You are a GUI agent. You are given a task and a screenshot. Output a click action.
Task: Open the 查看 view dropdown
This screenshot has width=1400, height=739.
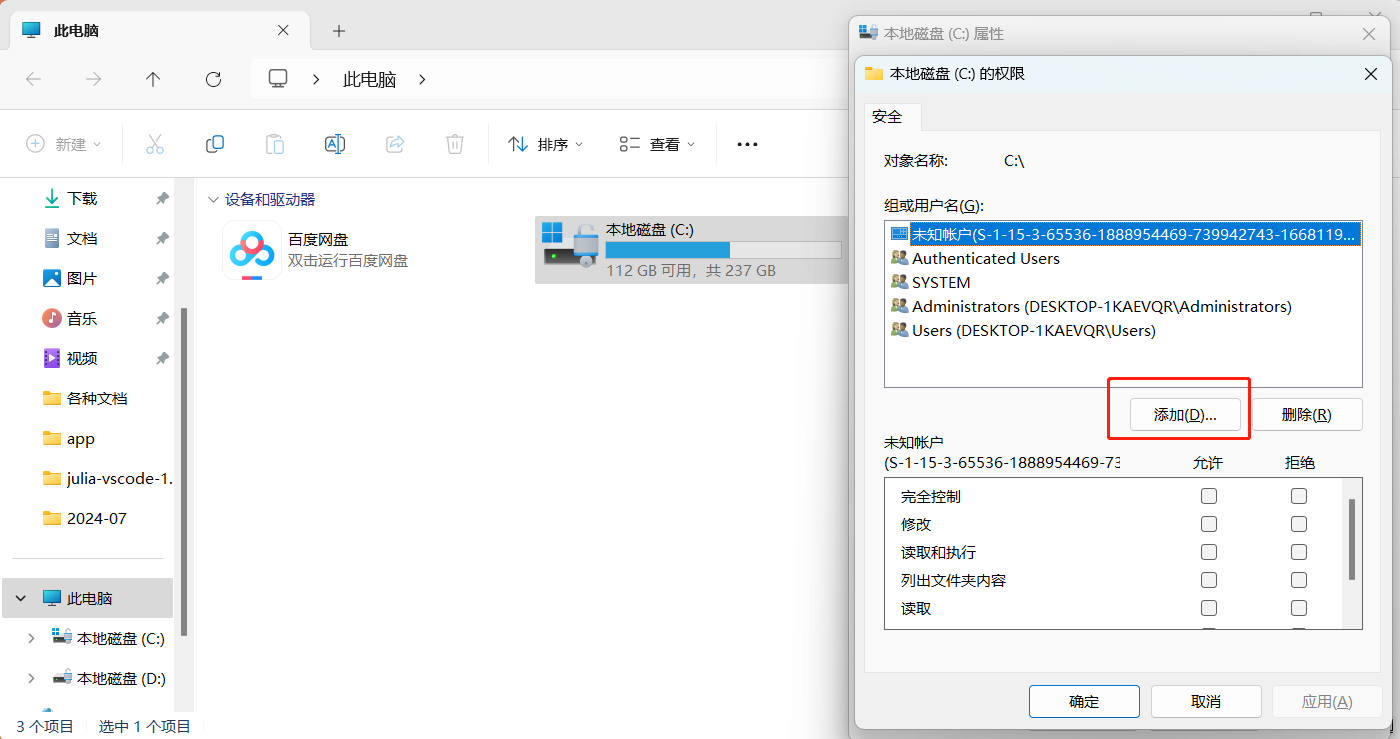tap(657, 144)
